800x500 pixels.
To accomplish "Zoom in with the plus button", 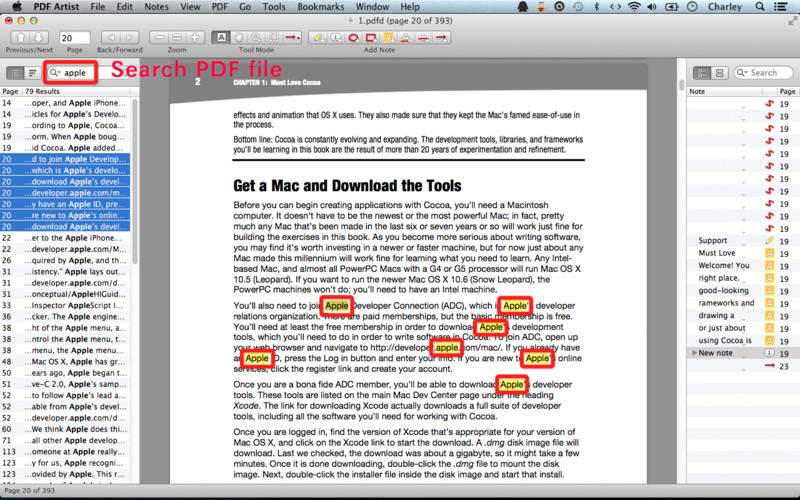I will [x=195, y=38].
